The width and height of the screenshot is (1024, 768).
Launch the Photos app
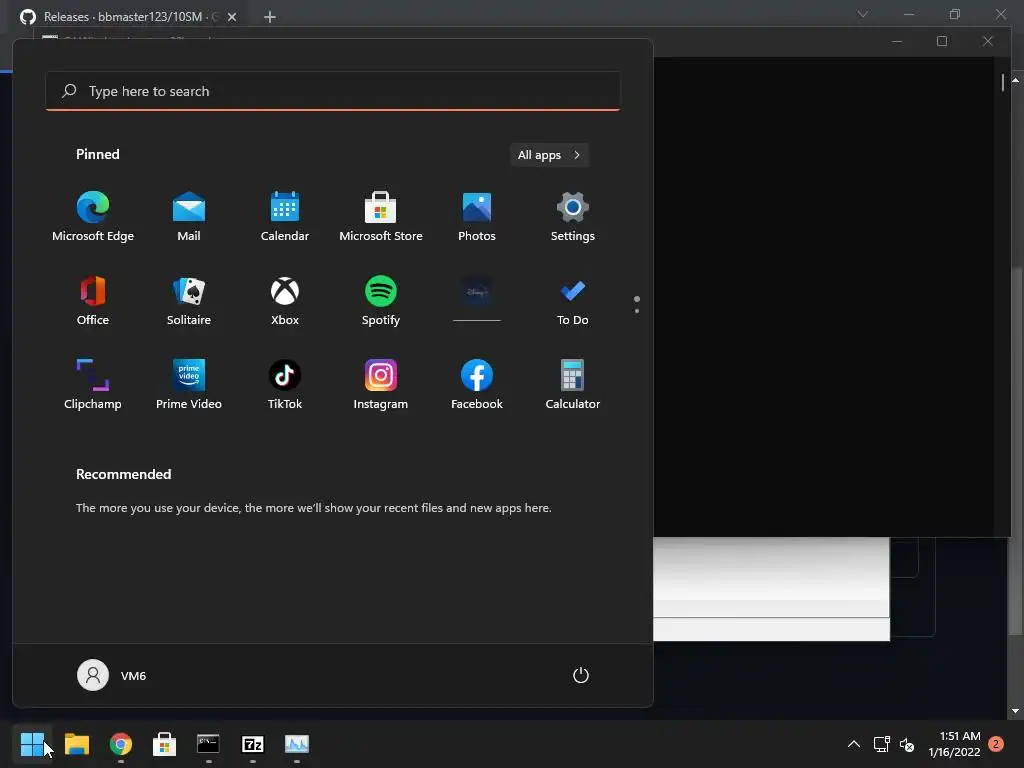point(477,217)
